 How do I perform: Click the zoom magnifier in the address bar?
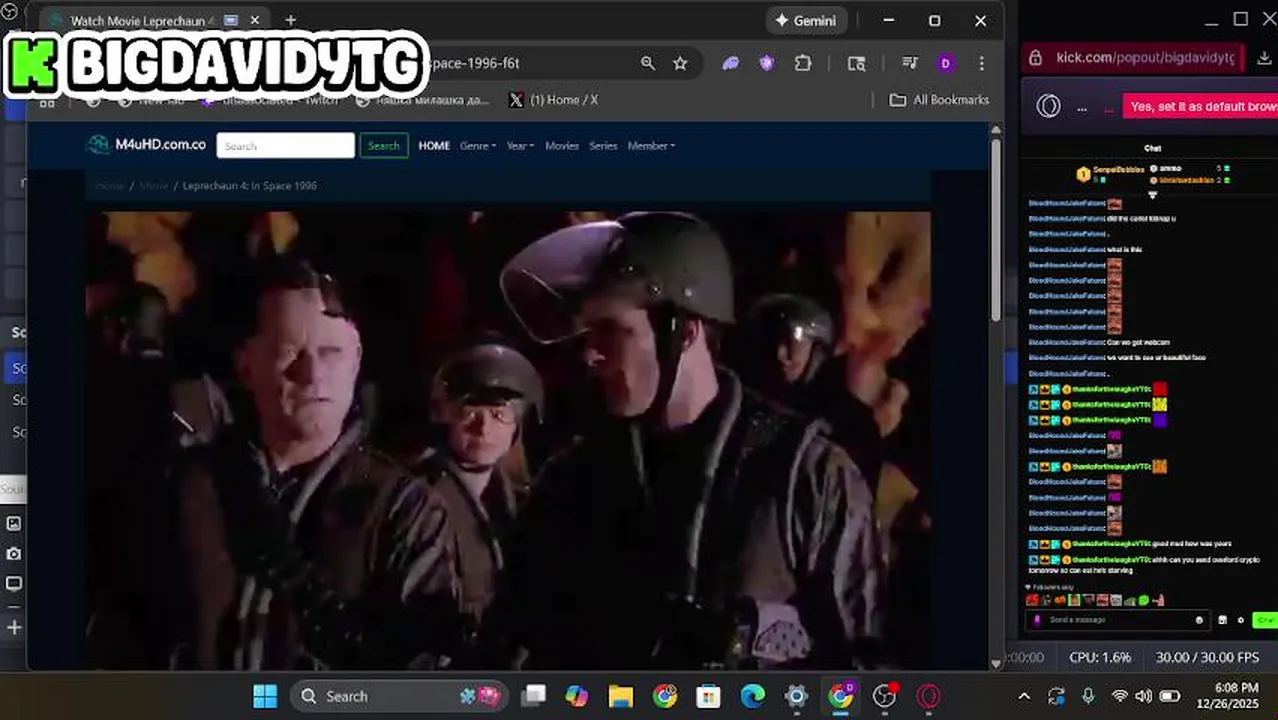[648, 63]
